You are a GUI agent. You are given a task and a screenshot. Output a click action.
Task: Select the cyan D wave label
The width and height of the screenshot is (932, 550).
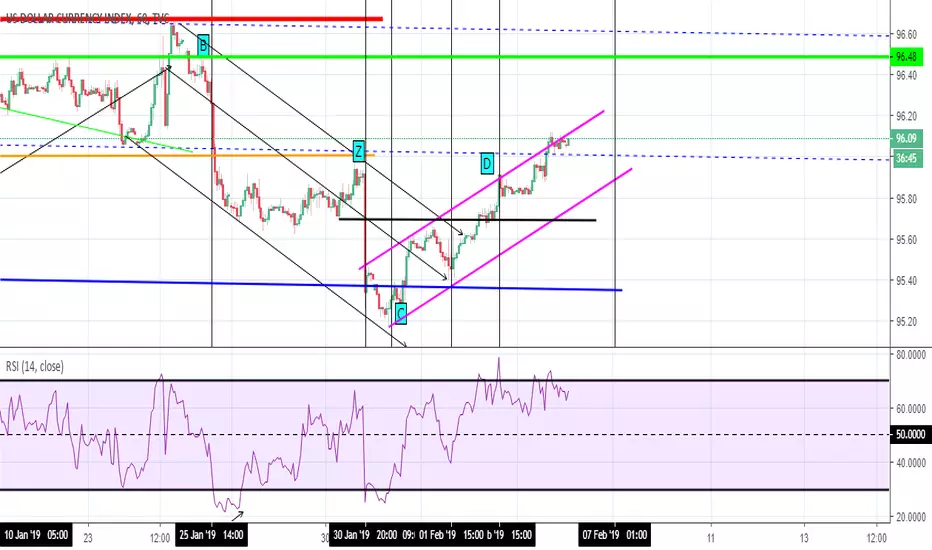[x=487, y=164]
